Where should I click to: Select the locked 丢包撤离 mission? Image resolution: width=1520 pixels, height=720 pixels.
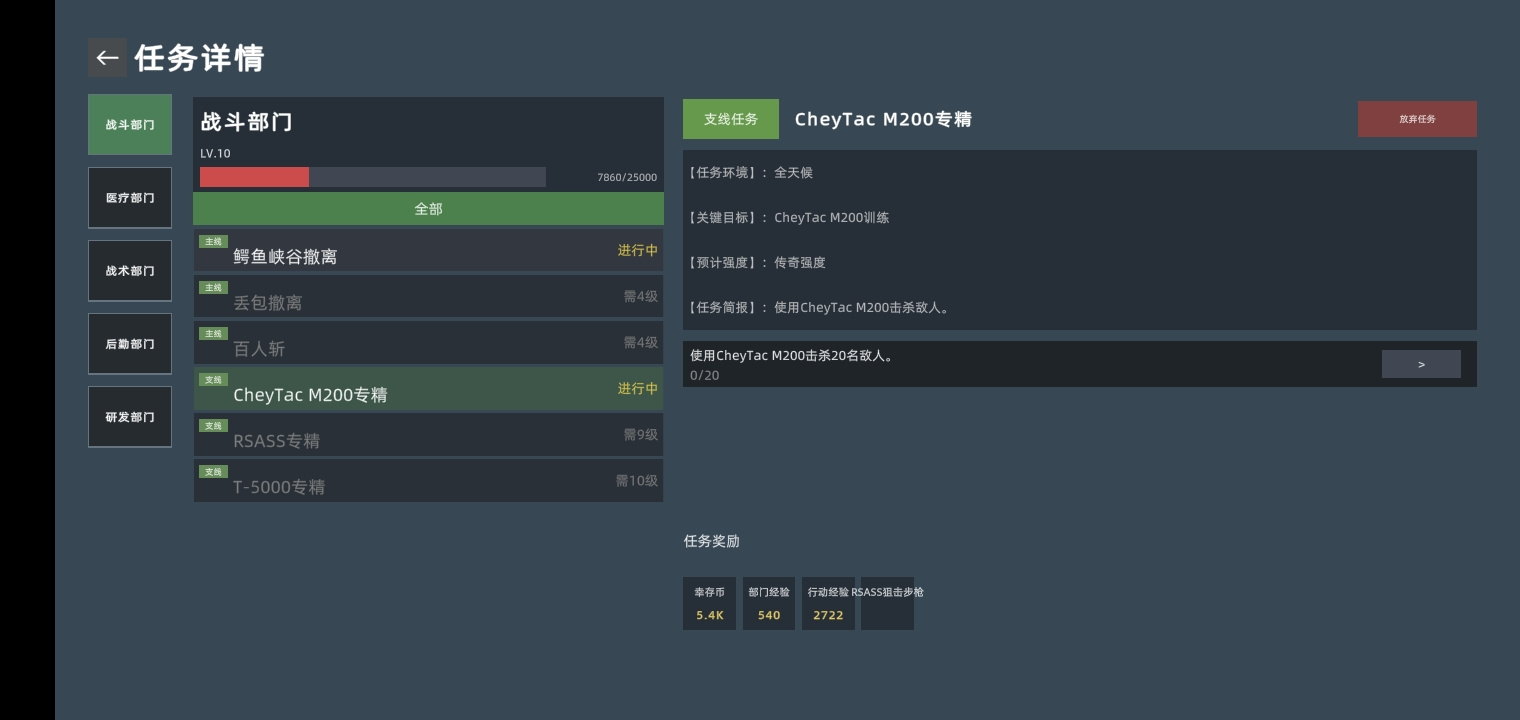coord(428,296)
